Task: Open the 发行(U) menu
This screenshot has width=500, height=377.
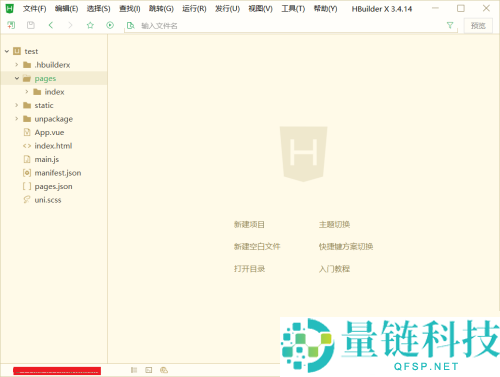Action: click(227, 9)
